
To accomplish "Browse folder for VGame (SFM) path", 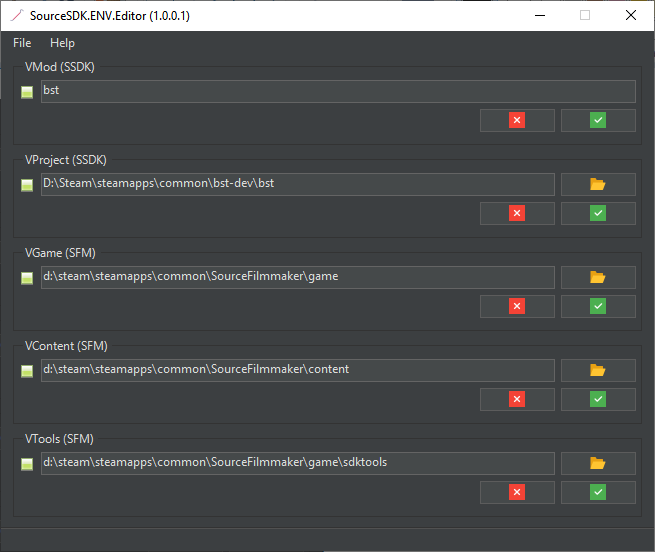I will tap(598, 277).
